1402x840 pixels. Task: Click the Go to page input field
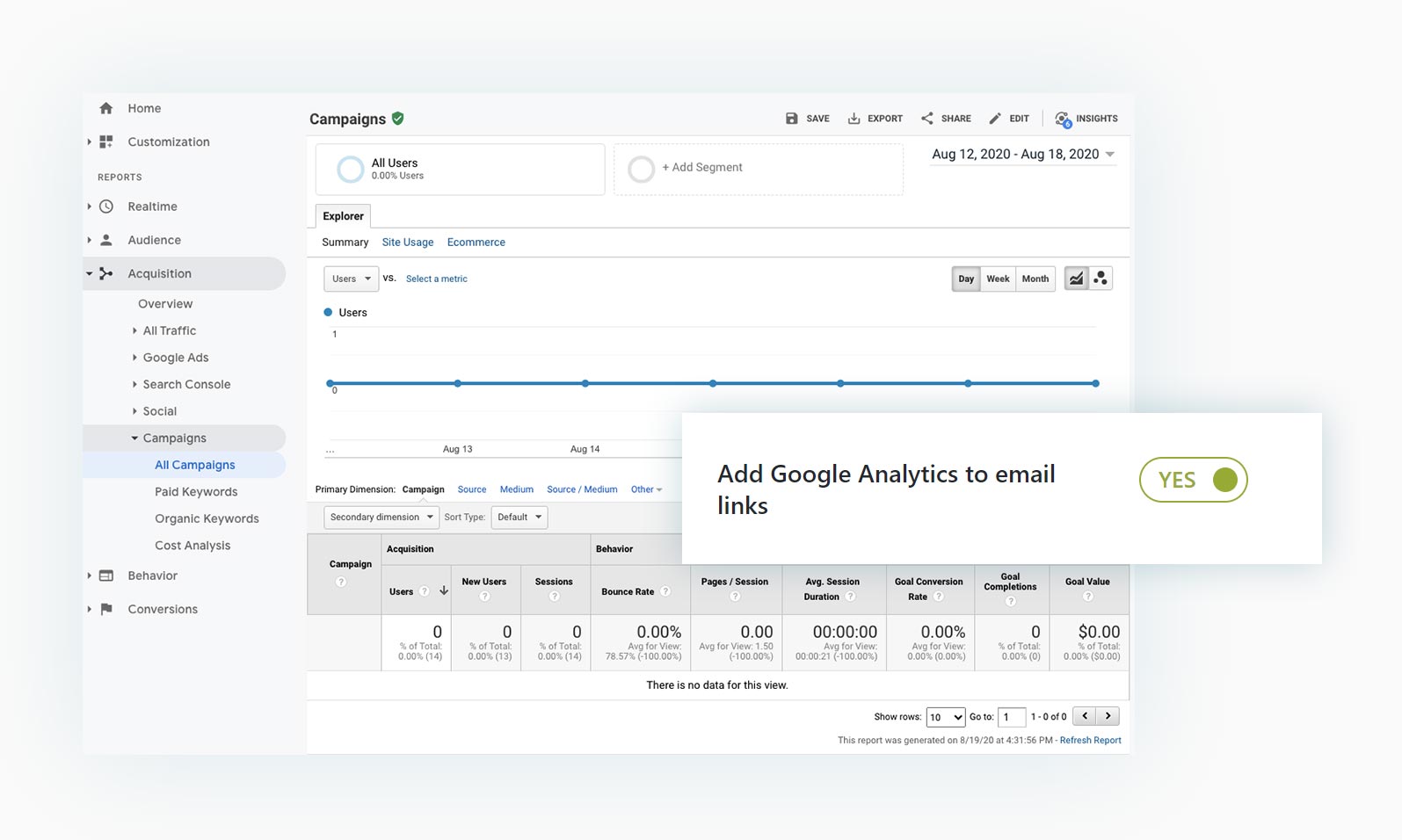(x=1012, y=717)
